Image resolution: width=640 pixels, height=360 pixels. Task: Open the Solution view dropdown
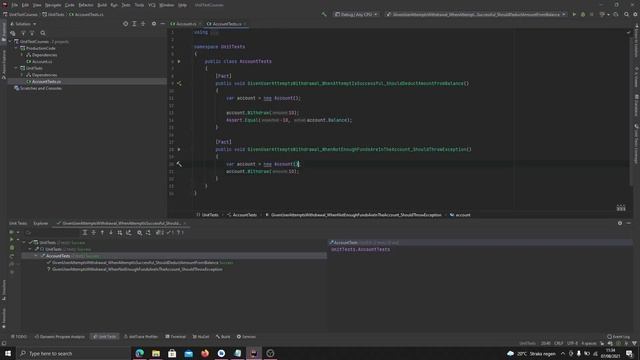tap(23, 24)
